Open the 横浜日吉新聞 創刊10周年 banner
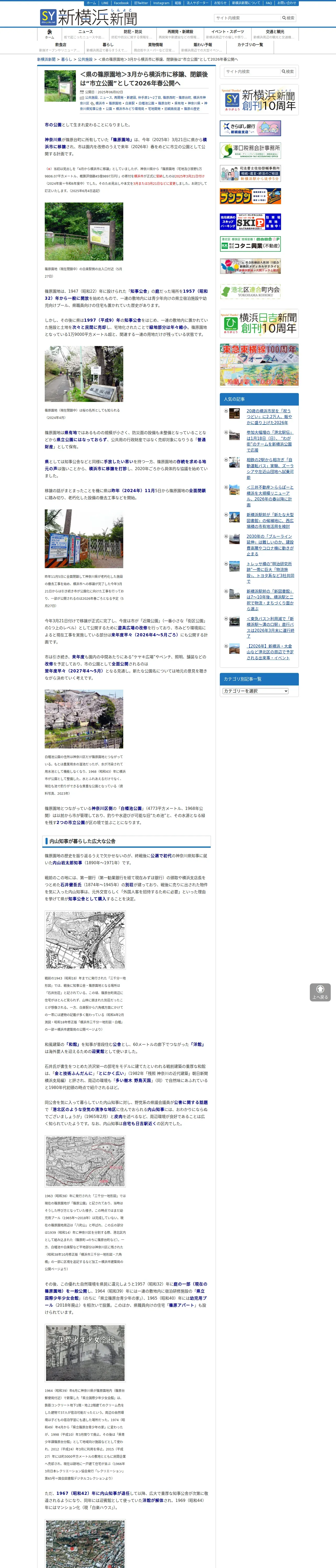 259,324
